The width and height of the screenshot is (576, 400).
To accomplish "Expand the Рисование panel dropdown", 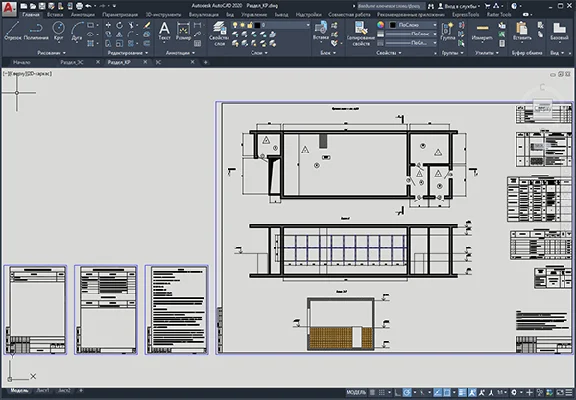I will (51, 53).
